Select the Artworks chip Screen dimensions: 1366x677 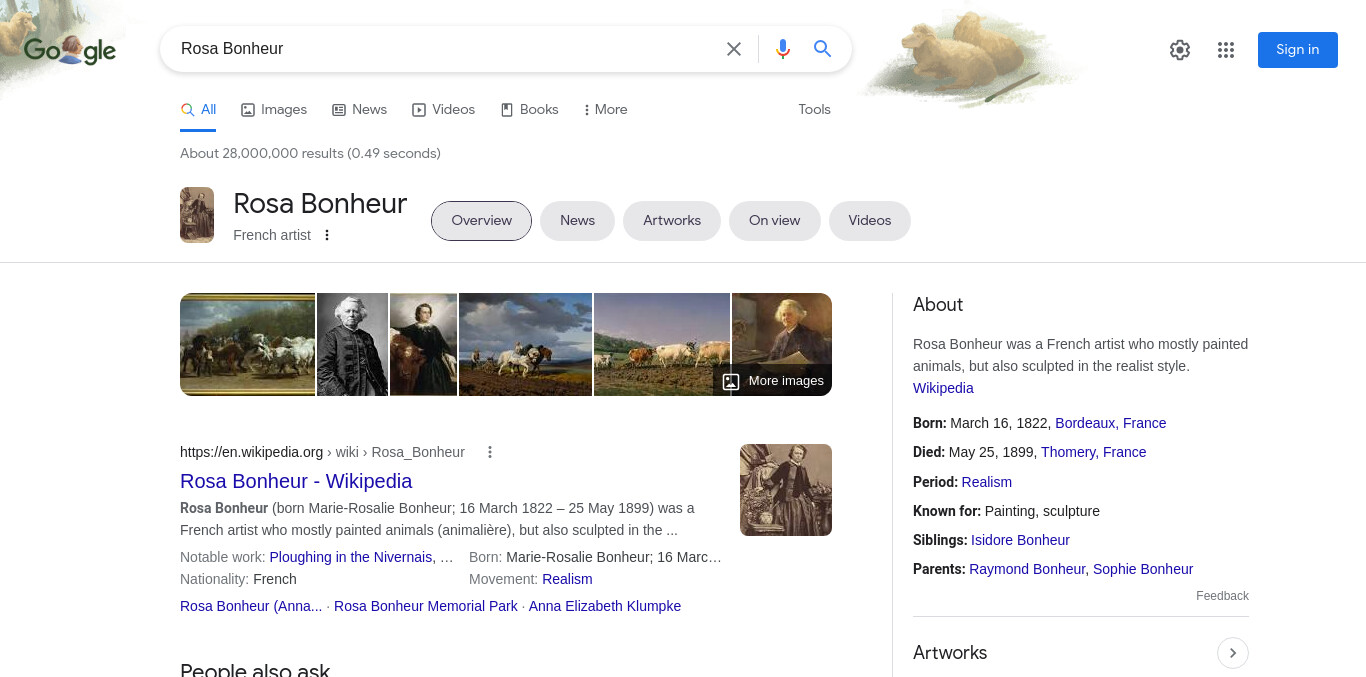672,221
